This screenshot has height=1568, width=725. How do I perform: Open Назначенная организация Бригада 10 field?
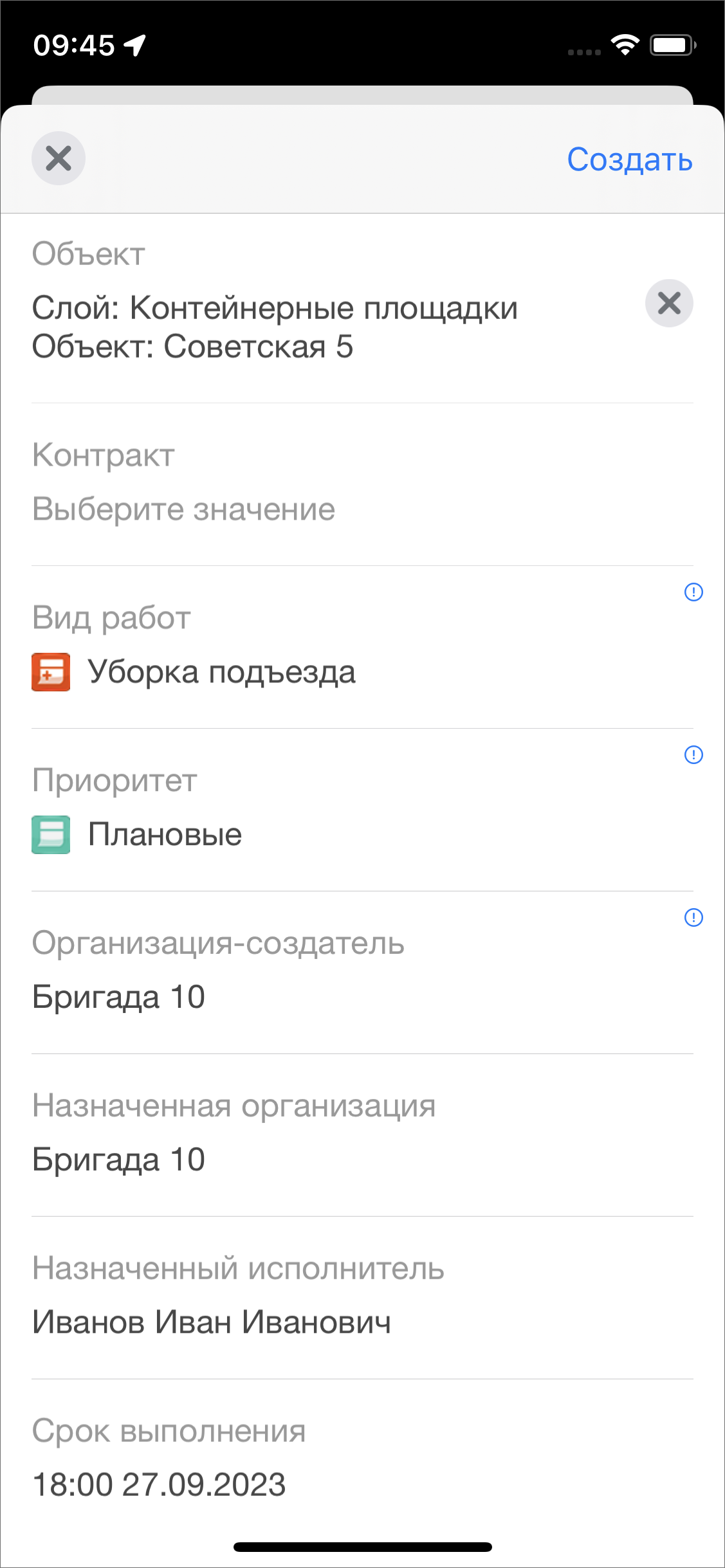tap(119, 1160)
